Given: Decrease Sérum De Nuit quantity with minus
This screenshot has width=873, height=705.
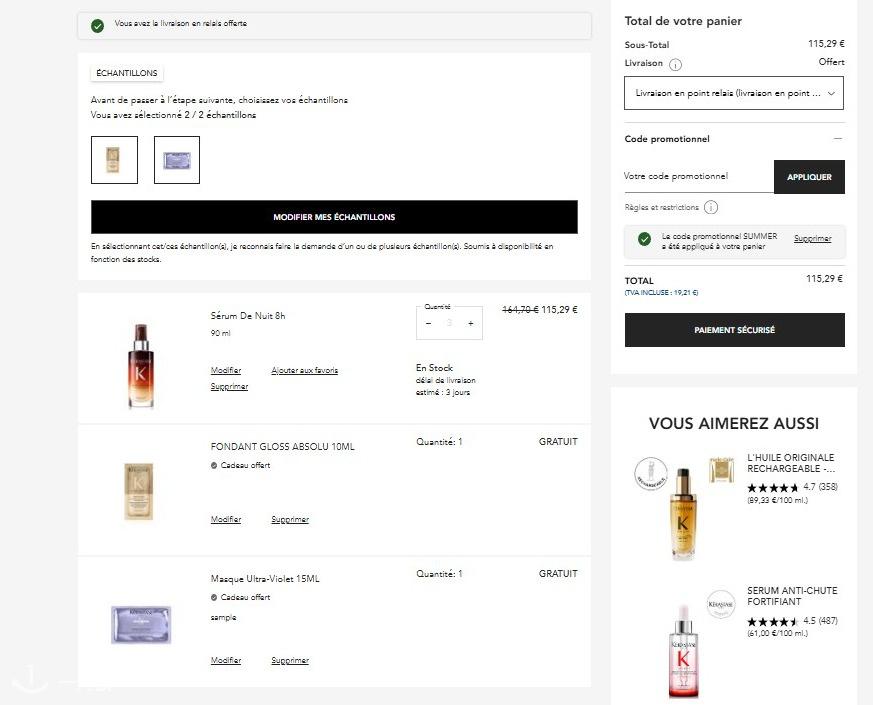Looking at the screenshot, I should (429, 323).
